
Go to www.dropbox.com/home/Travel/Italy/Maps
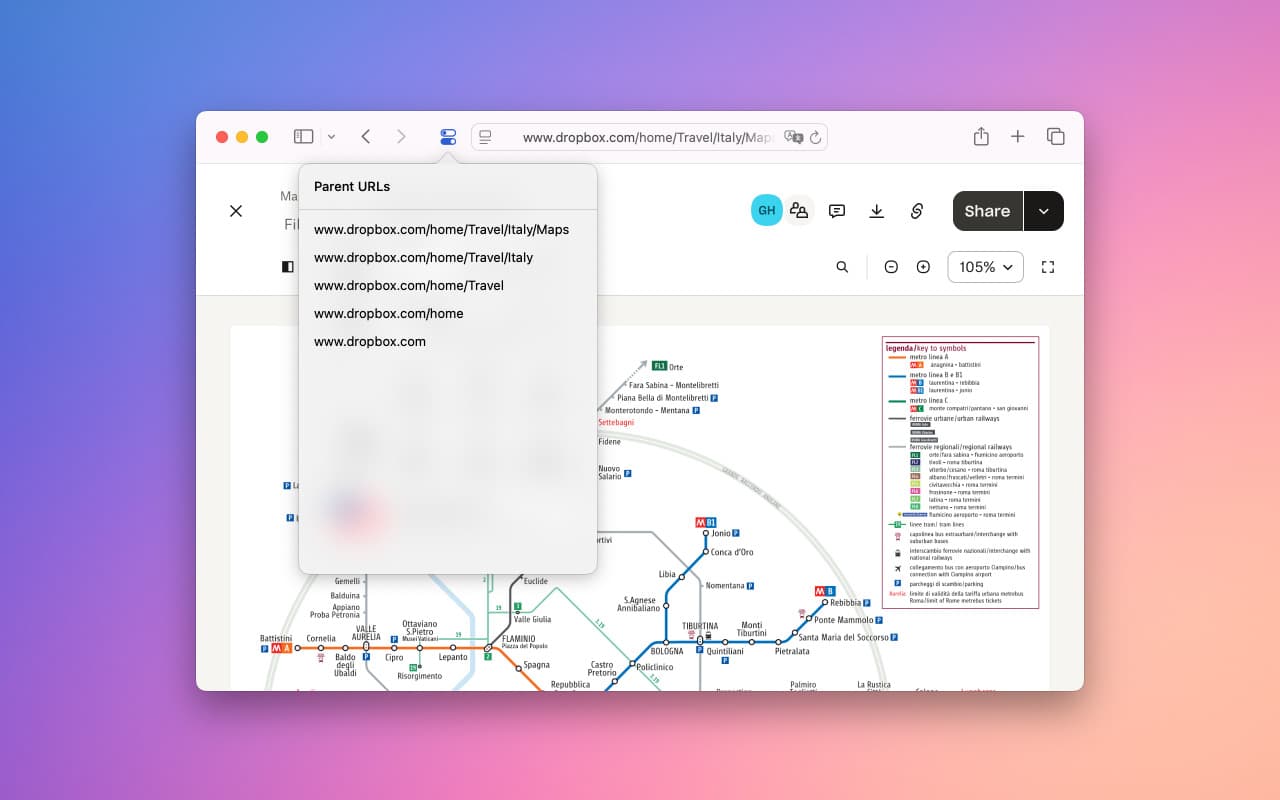coord(441,229)
